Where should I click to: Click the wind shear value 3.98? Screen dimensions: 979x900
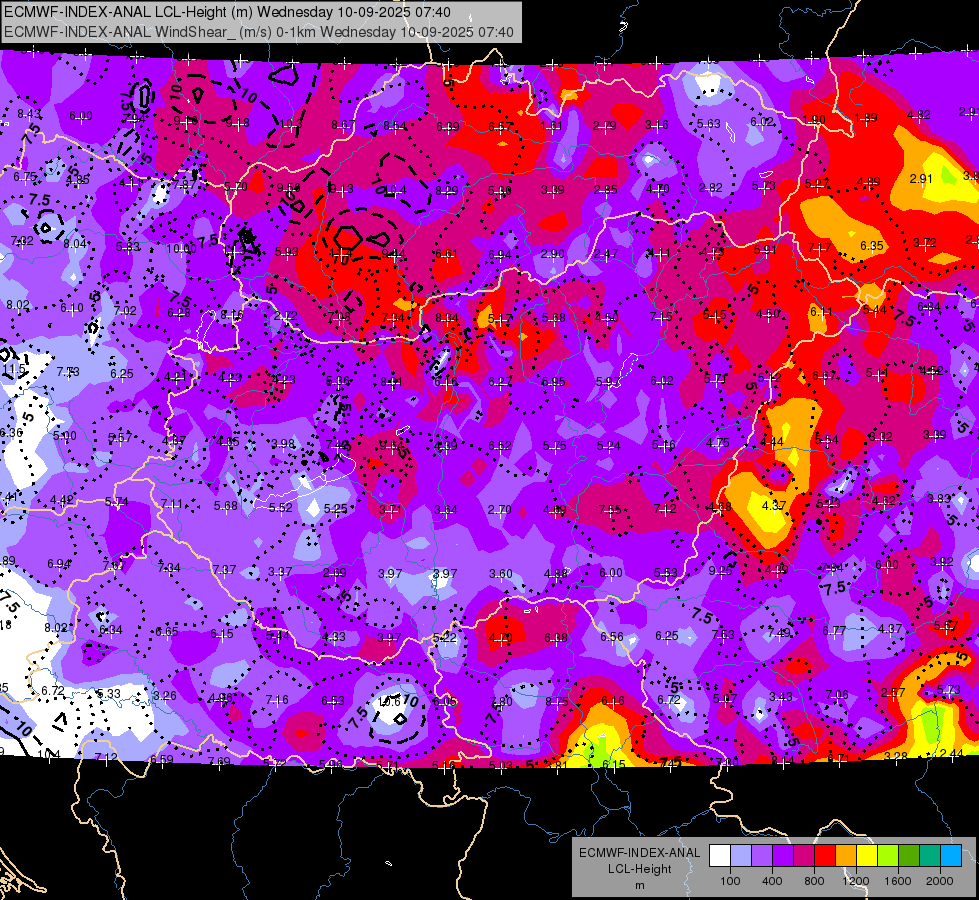pos(283,443)
